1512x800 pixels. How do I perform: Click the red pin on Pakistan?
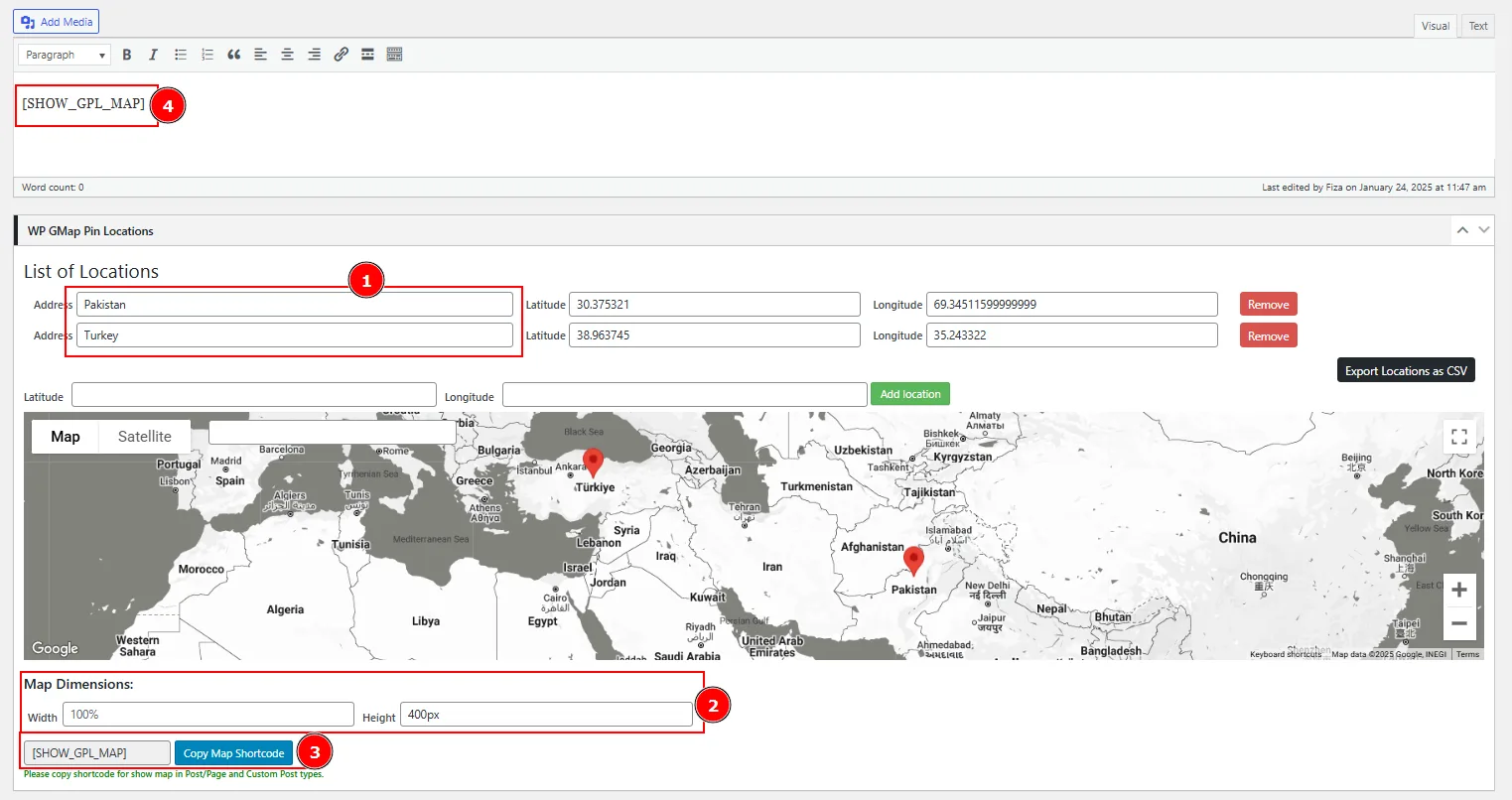click(x=913, y=561)
